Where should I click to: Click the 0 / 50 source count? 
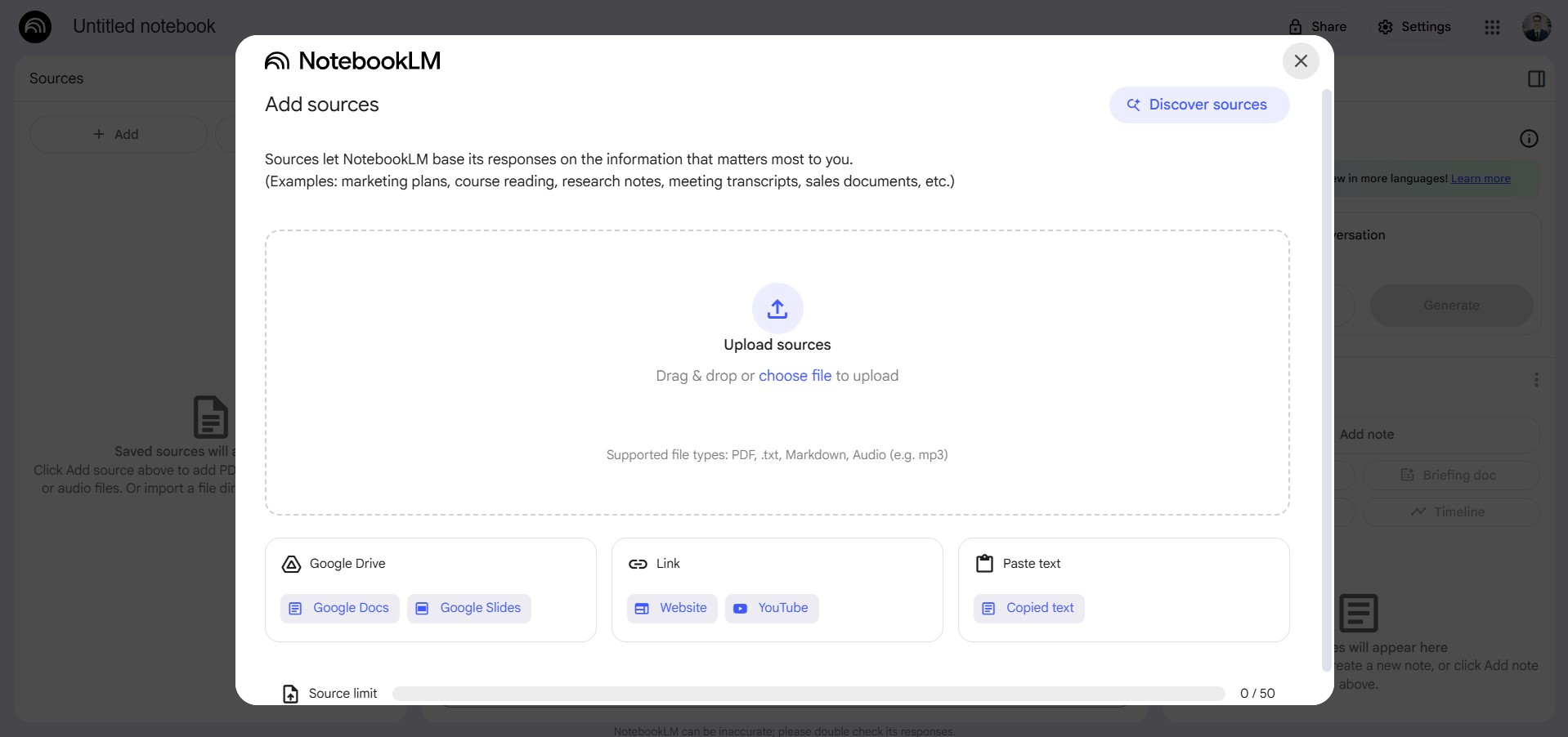[1257, 694]
